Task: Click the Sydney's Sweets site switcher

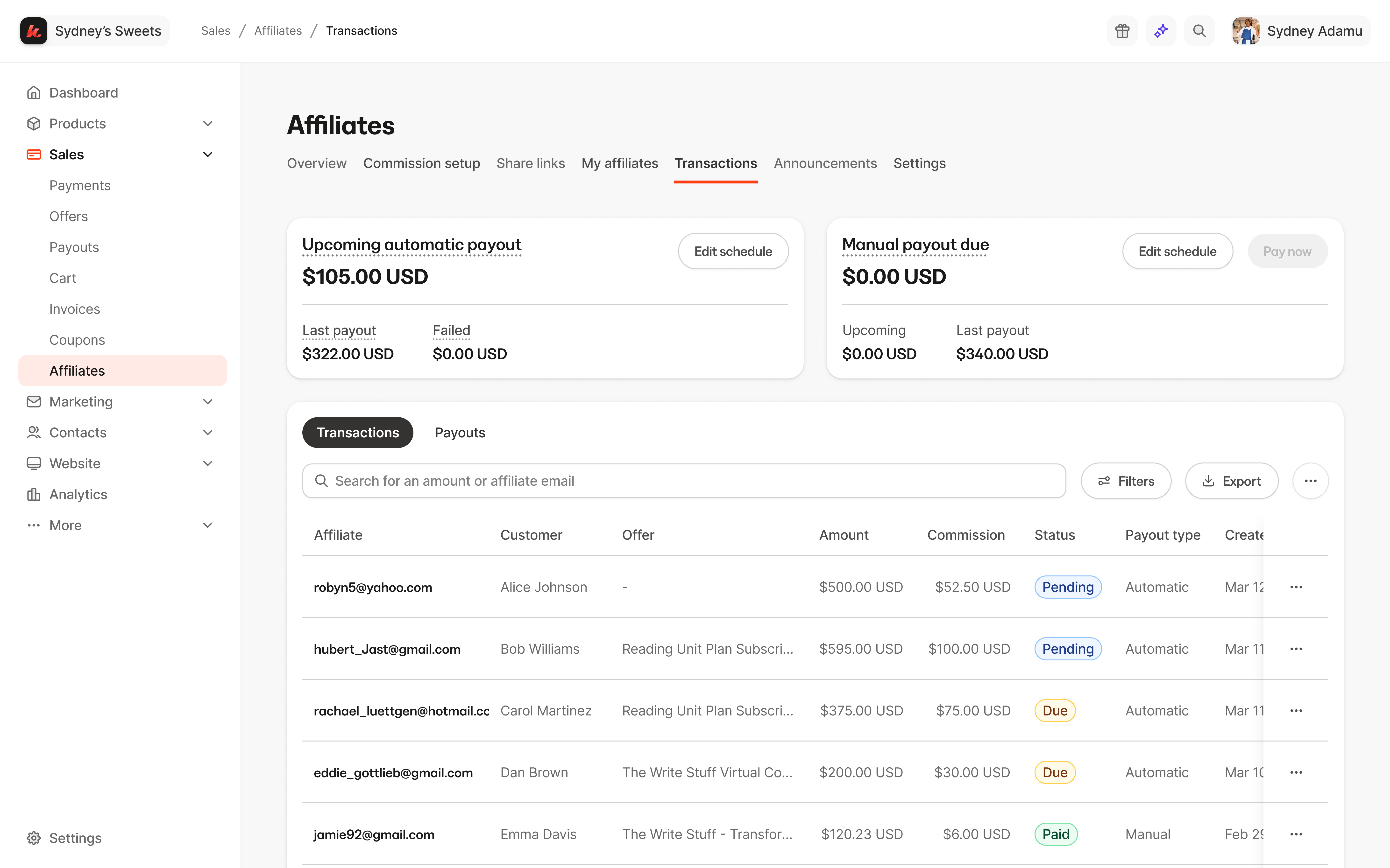Action: point(95,31)
